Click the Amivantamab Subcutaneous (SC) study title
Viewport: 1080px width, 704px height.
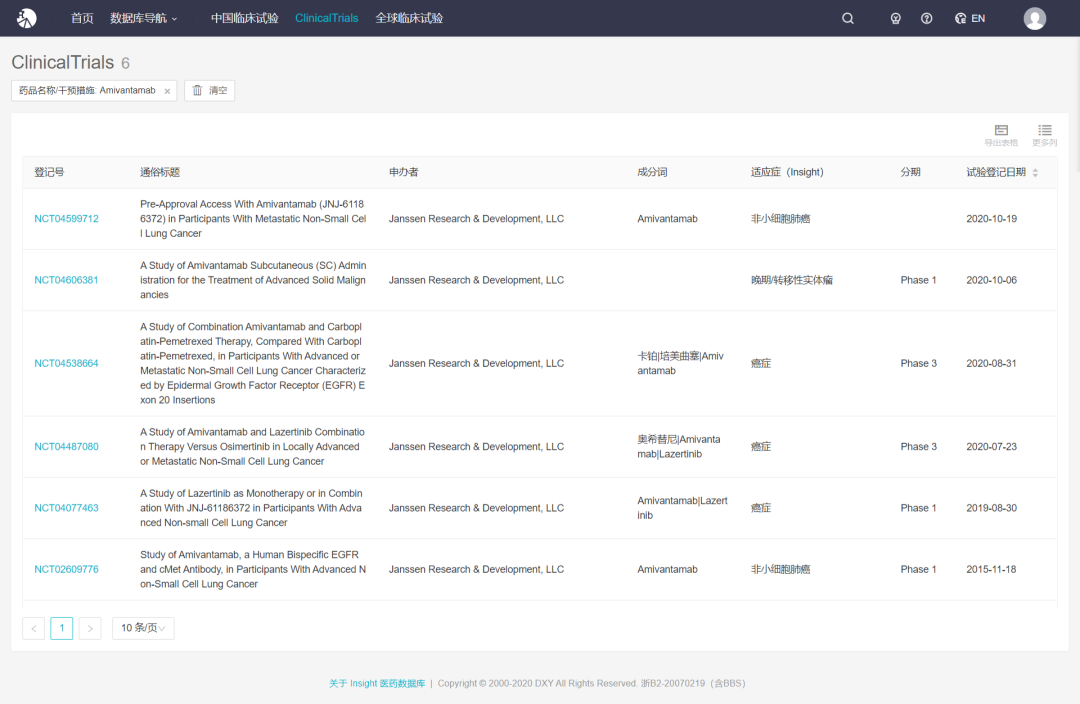point(253,280)
